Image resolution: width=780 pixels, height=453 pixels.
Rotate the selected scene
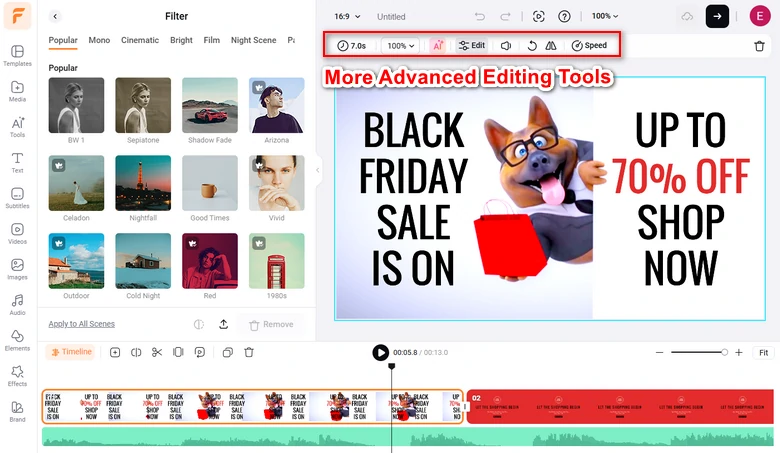532,45
